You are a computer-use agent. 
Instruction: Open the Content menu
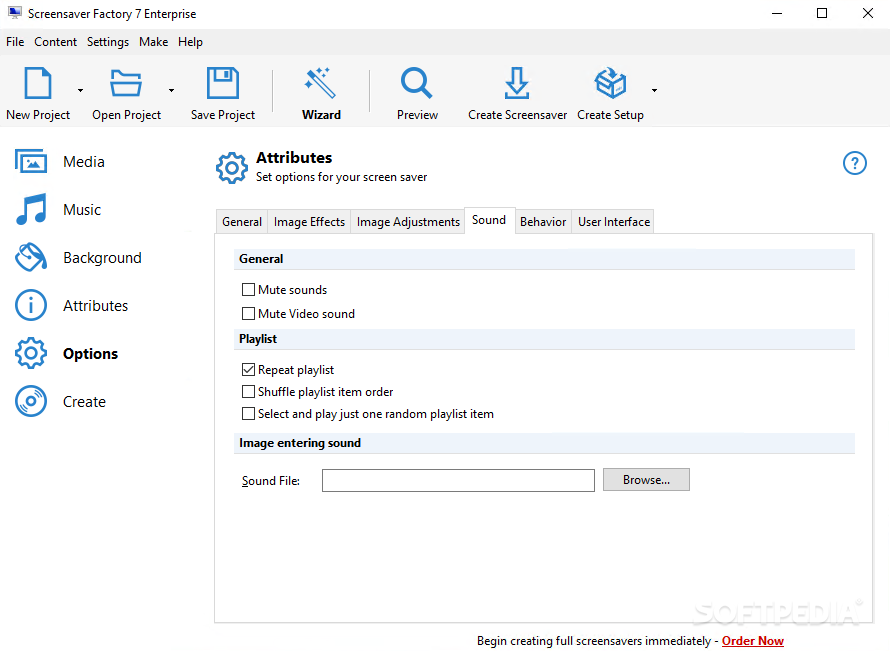click(55, 42)
